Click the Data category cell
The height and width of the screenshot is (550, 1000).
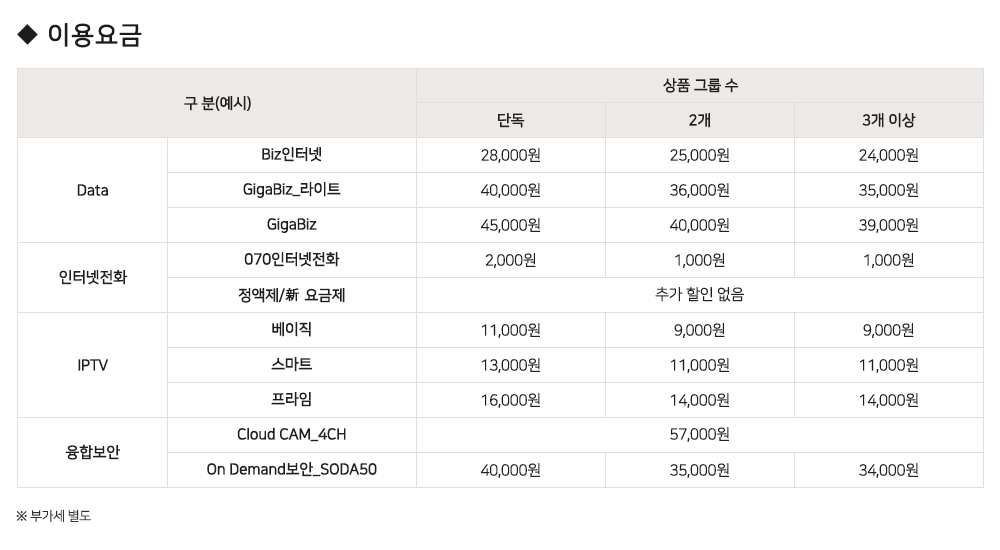click(92, 190)
